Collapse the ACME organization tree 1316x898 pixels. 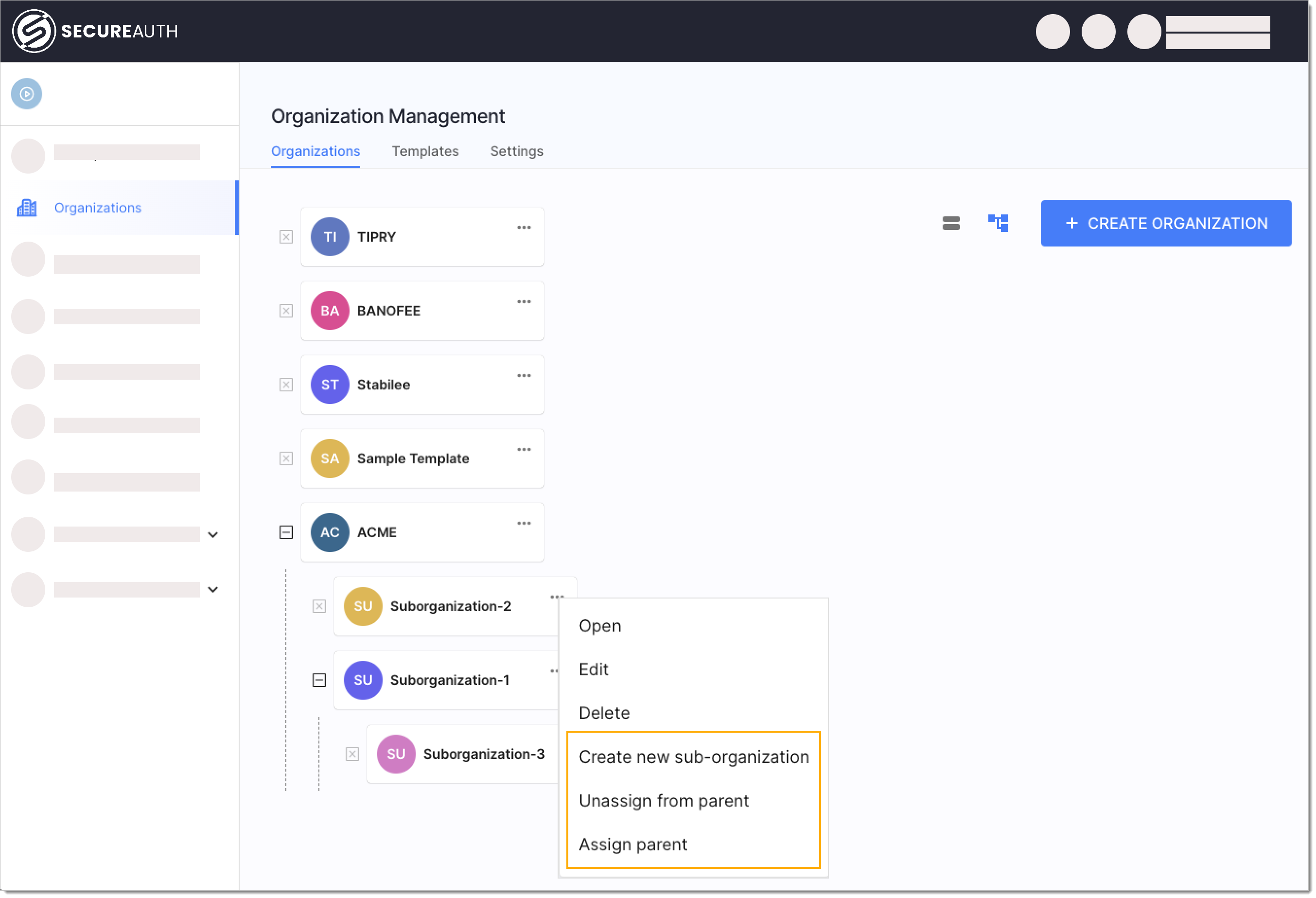(286, 533)
